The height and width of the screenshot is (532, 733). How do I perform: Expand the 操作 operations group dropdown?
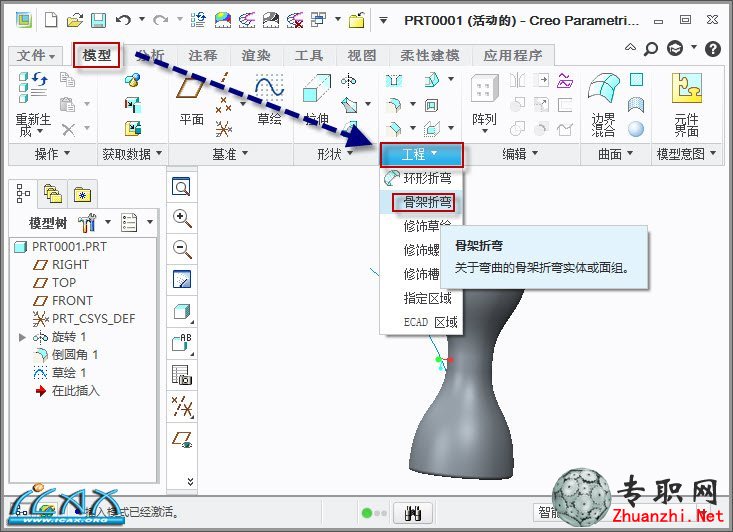pos(52,154)
